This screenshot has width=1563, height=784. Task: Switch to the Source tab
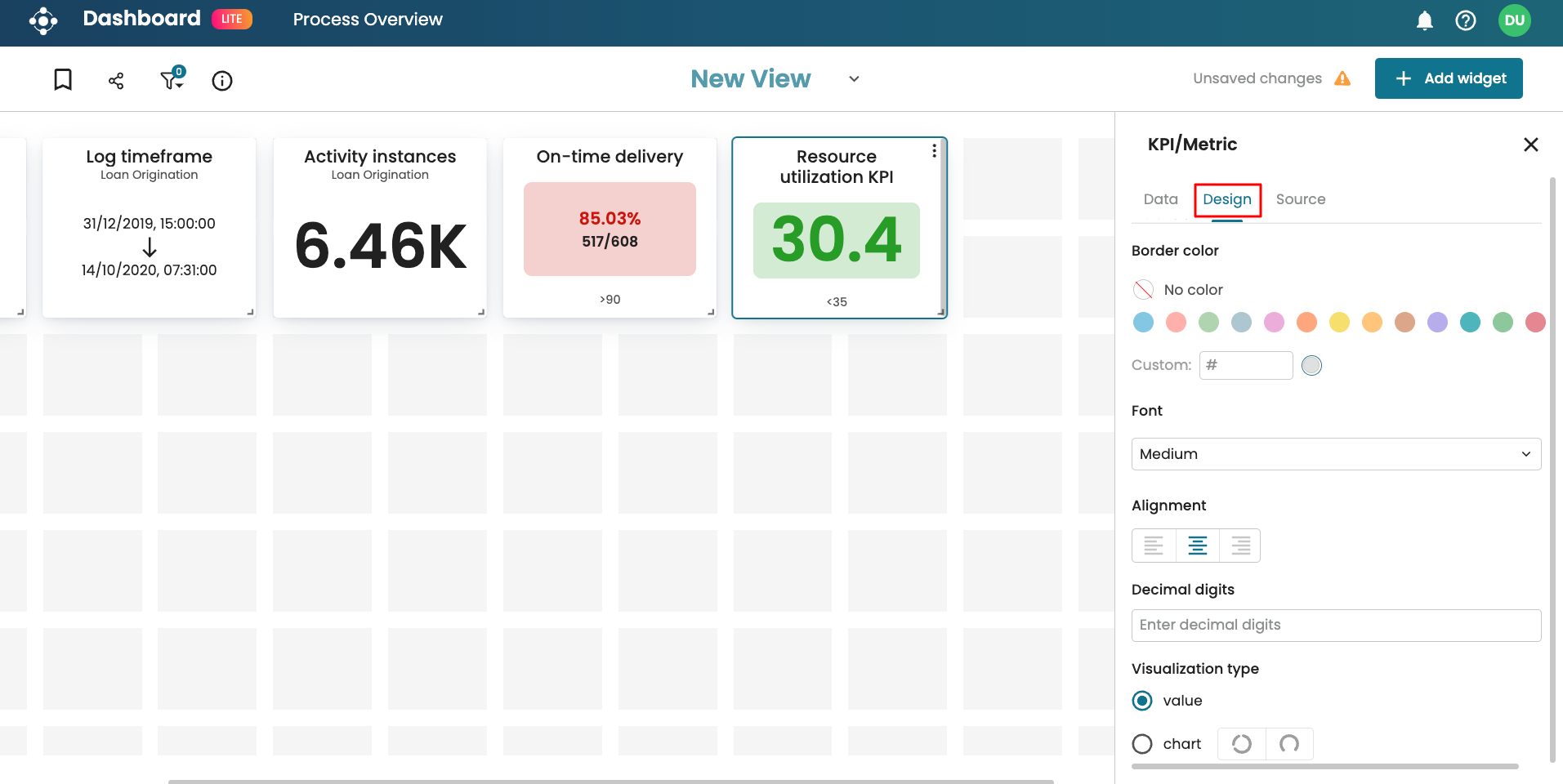[x=1301, y=199]
